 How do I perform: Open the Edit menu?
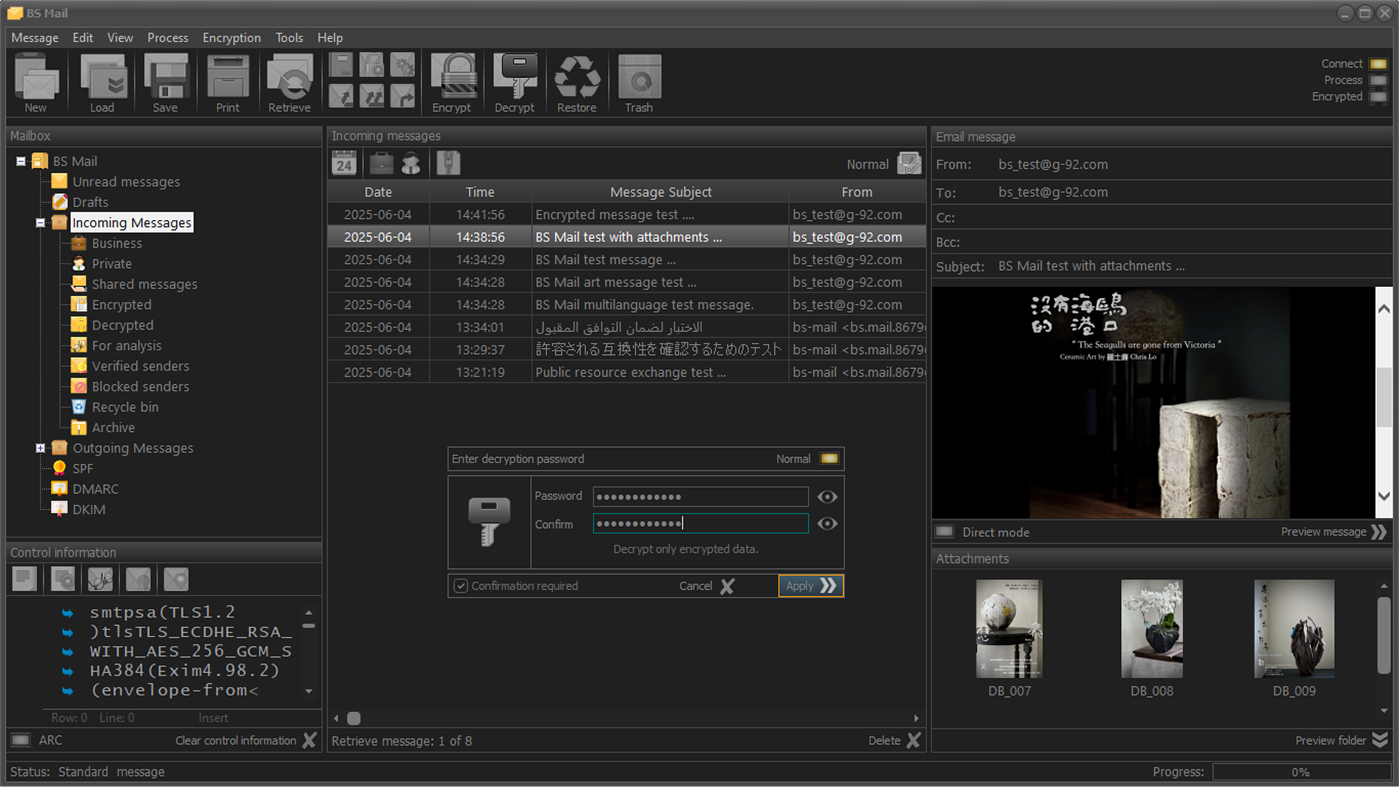(83, 38)
